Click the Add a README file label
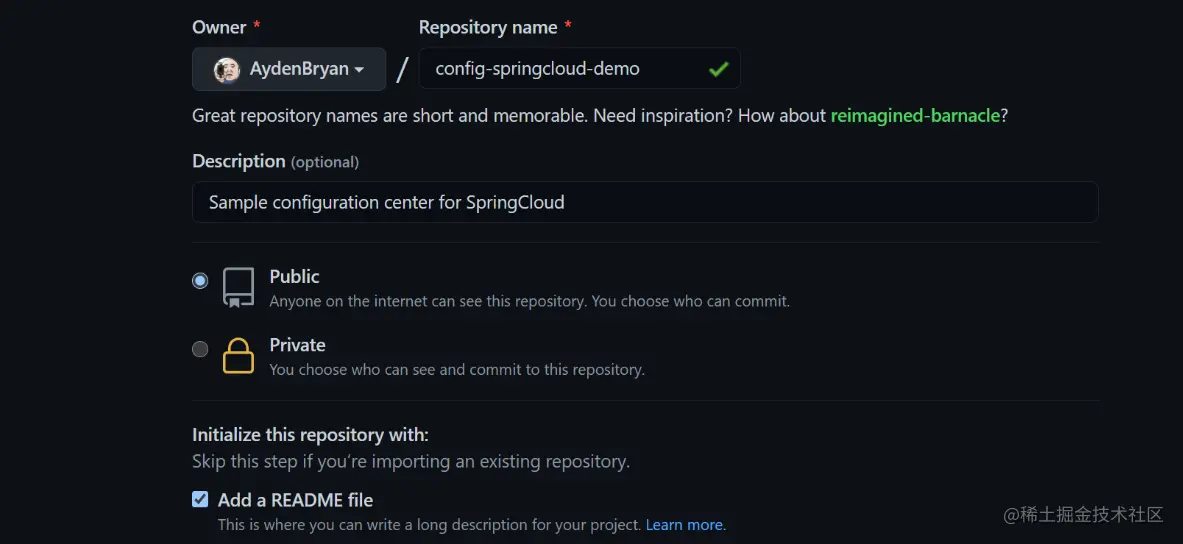 (x=295, y=500)
